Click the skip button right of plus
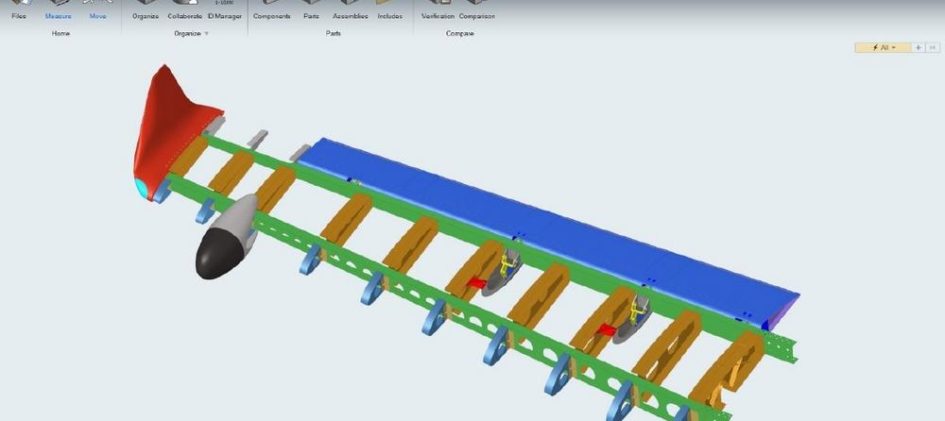The height and width of the screenshot is (421, 945). [x=933, y=47]
